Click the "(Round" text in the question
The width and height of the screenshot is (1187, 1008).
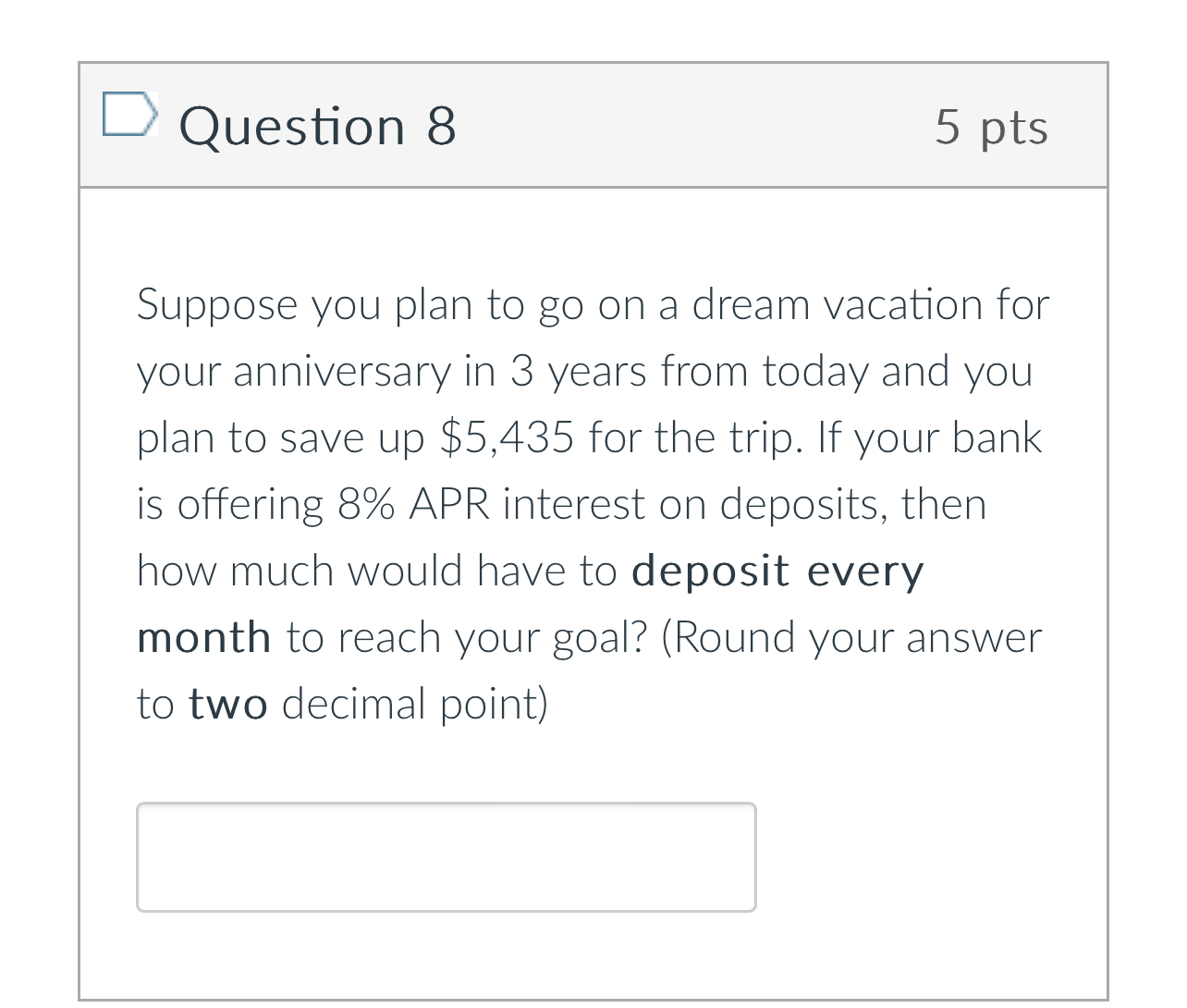[728, 637]
